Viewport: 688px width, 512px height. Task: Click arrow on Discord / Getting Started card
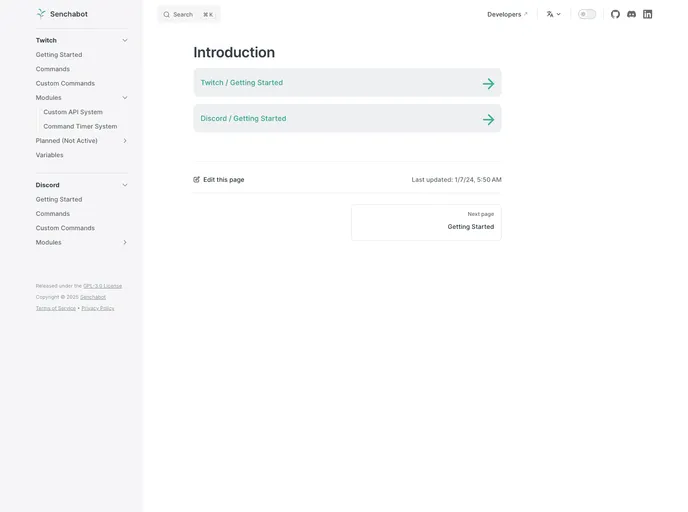click(488, 119)
